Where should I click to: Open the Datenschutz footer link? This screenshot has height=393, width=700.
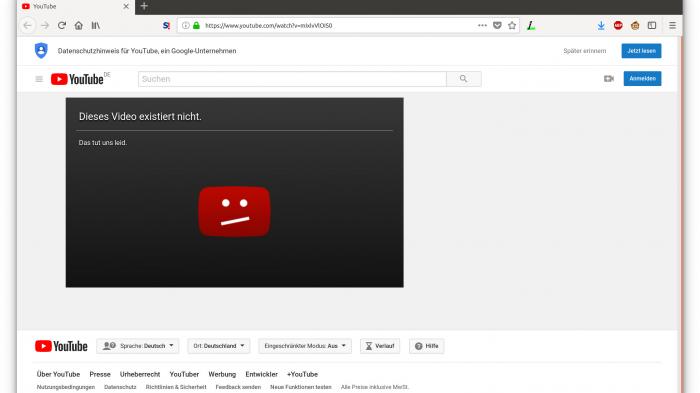120,387
